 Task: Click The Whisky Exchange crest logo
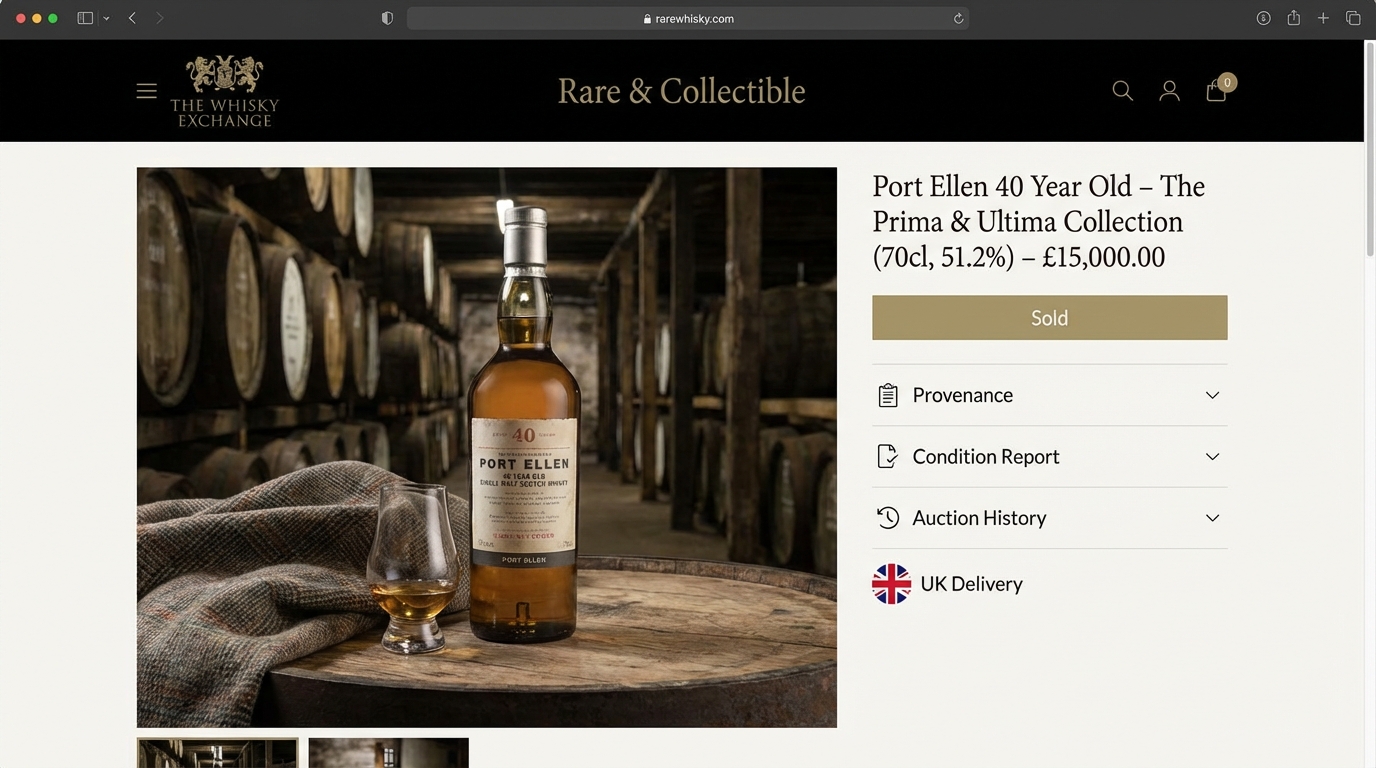click(224, 72)
